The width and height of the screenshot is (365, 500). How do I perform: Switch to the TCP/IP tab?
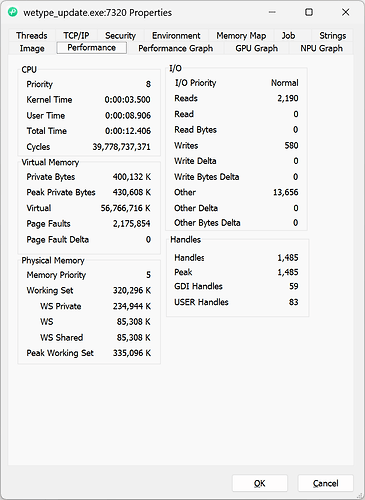click(x=76, y=35)
